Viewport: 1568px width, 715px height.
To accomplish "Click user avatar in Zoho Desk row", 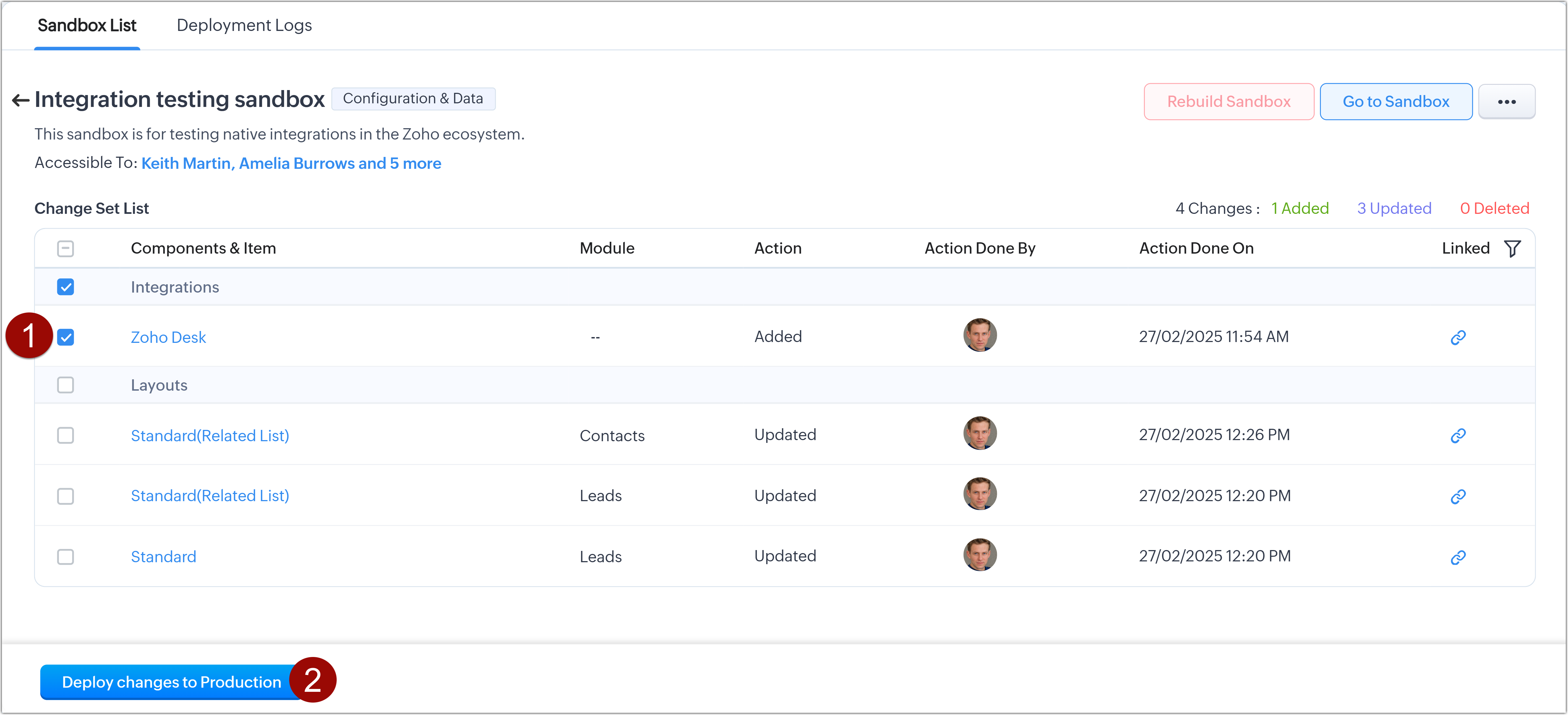I will (x=979, y=335).
